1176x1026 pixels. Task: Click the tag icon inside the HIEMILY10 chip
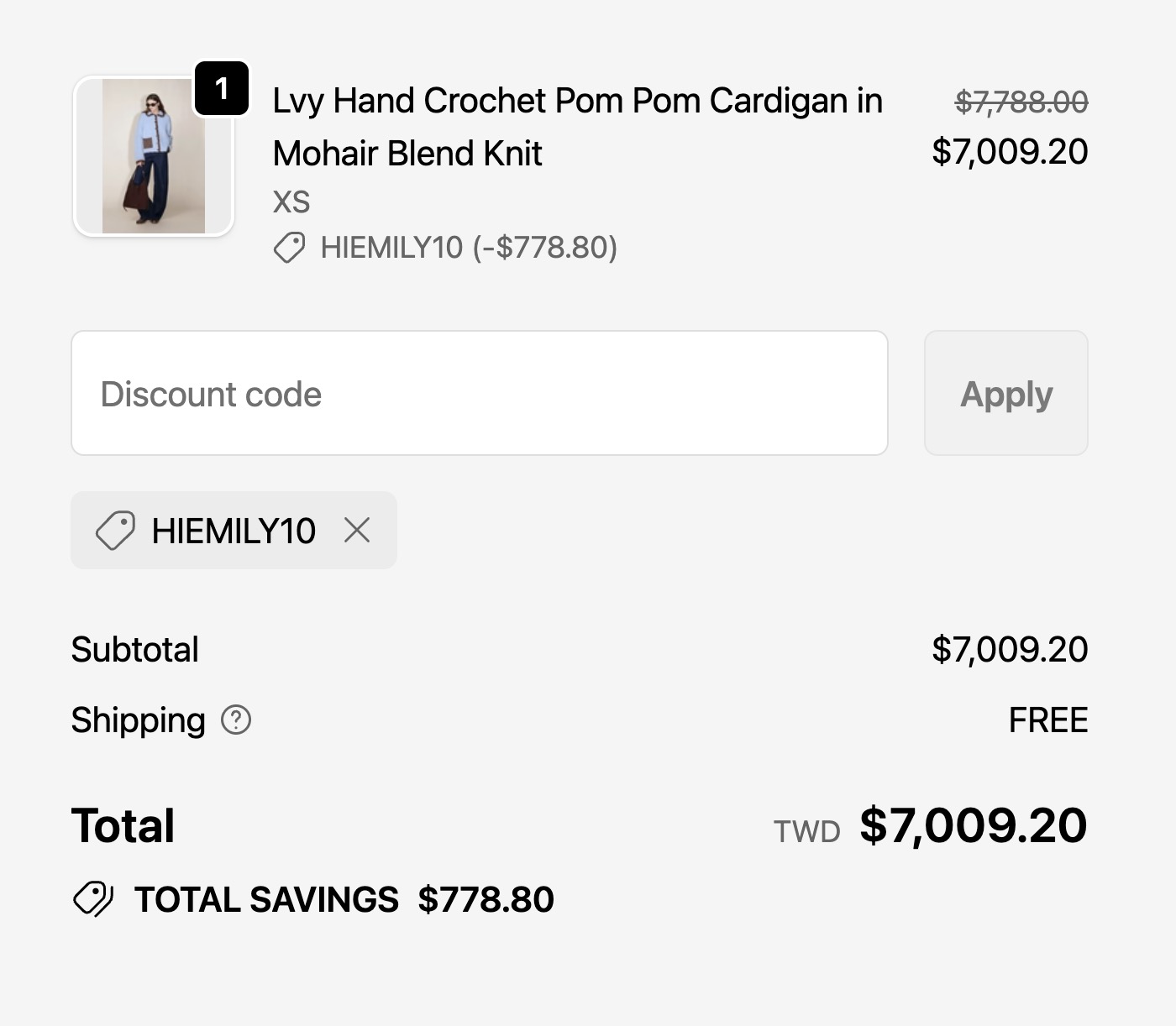pos(115,531)
